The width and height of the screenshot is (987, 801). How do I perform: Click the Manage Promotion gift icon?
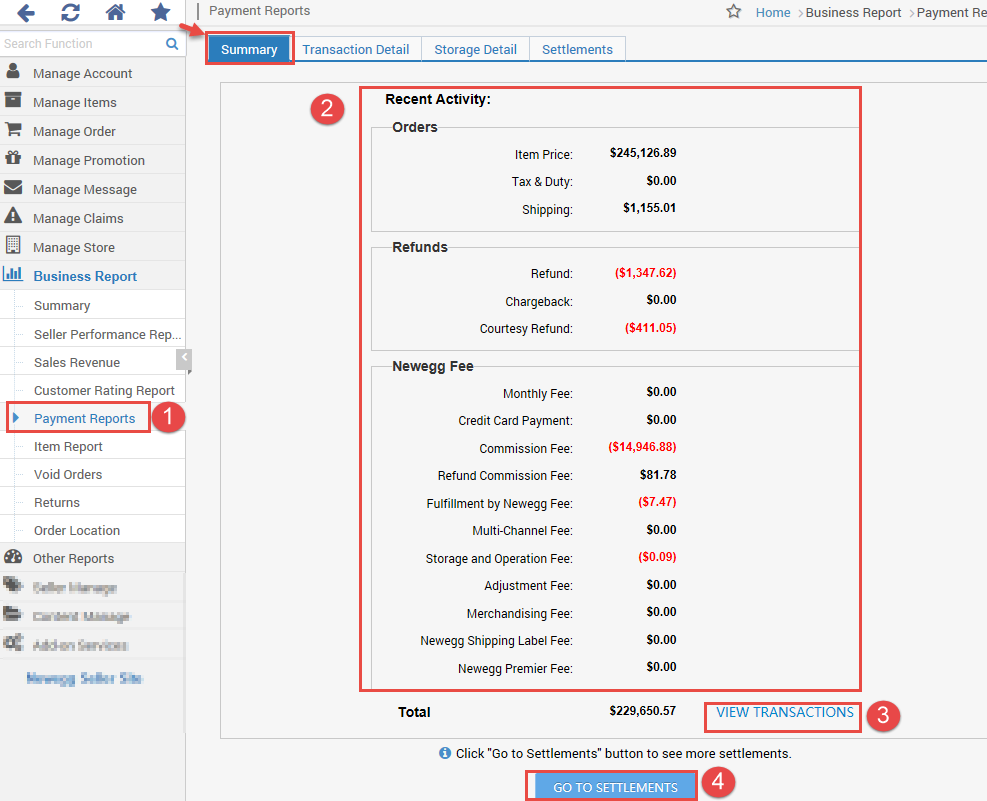pos(13,159)
